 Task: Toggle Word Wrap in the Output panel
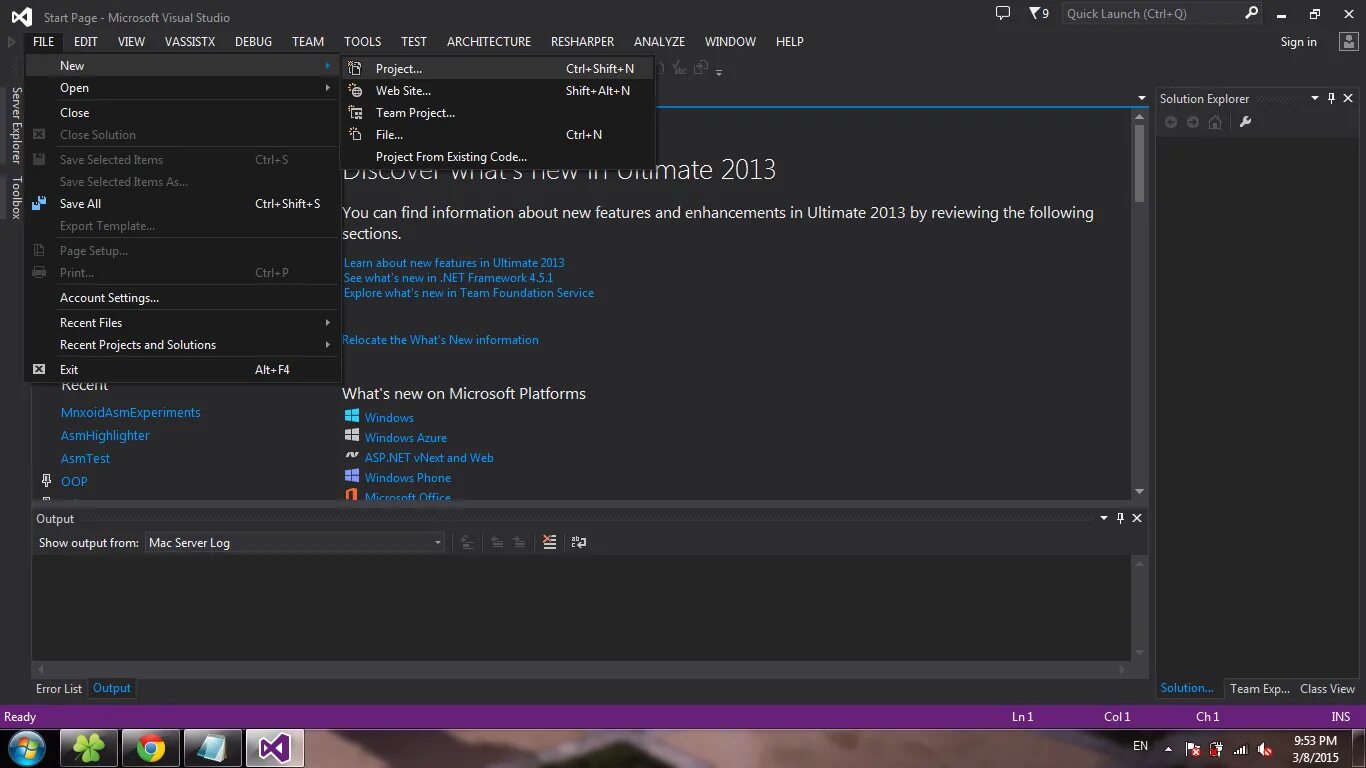coord(578,542)
